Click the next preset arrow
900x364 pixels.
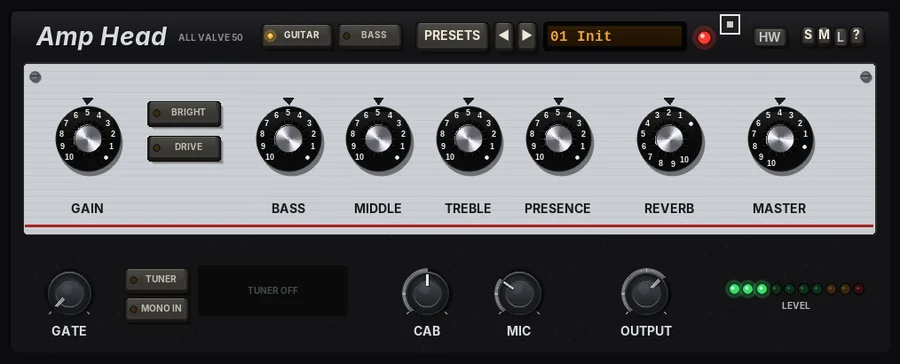pos(527,36)
